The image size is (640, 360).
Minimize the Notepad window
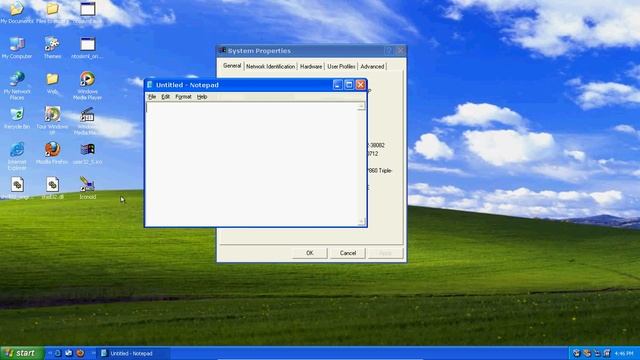pyautogui.click(x=338, y=84)
